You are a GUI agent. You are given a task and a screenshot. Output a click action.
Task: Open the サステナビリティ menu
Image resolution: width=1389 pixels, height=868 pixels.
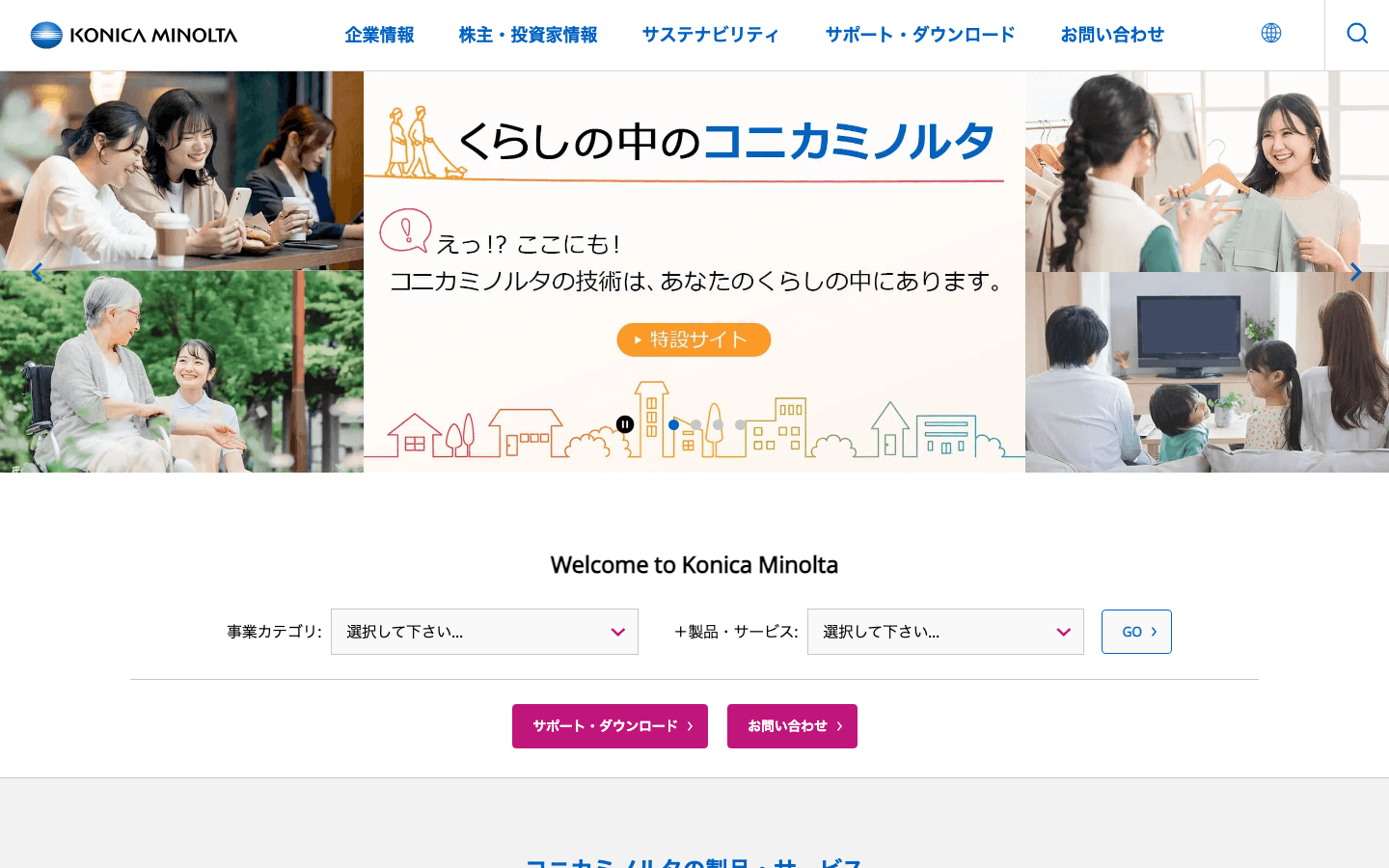[x=711, y=35]
